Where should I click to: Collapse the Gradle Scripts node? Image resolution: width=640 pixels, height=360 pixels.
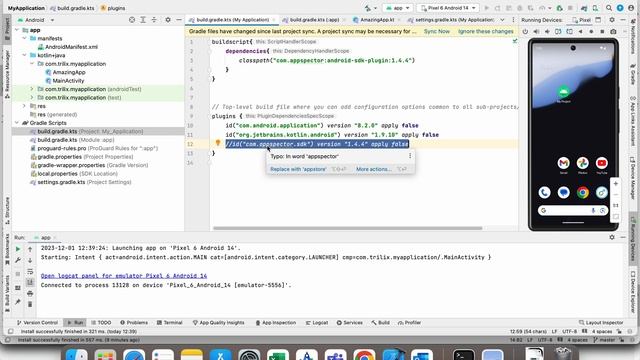point(17,123)
